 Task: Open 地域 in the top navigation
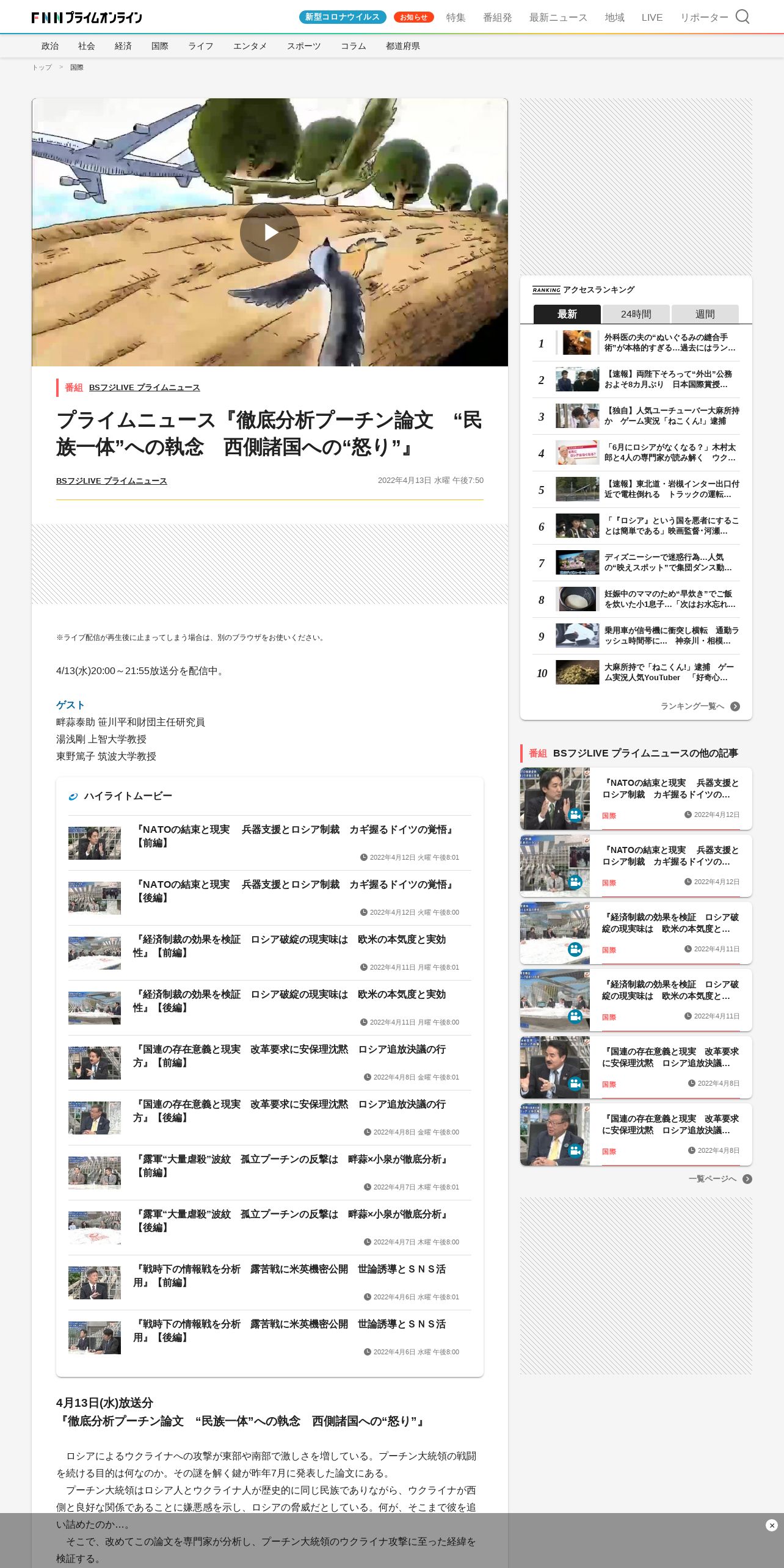pyautogui.click(x=614, y=17)
